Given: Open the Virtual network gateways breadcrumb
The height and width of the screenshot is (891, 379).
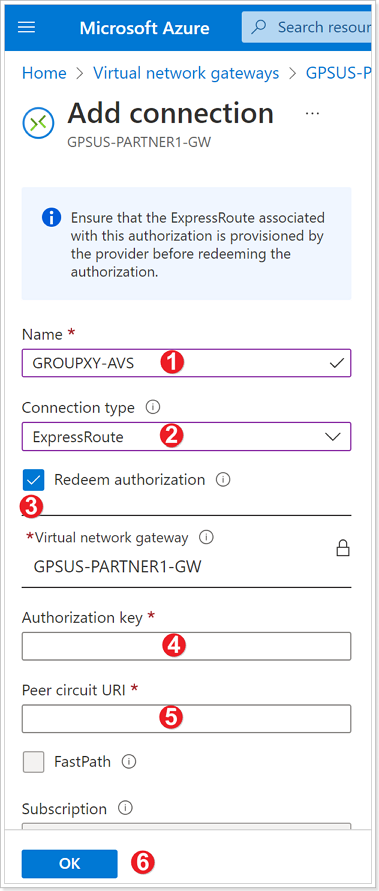Looking at the screenshot, I should pyautogui.click(x=186, y=73).
